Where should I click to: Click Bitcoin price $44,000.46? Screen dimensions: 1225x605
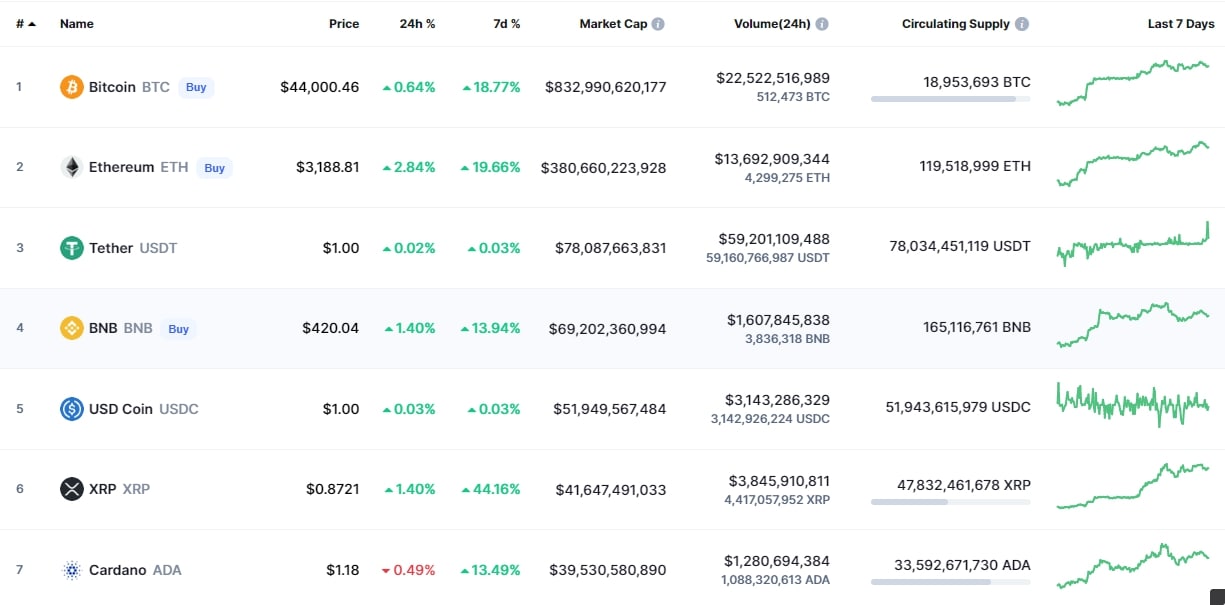[320, 87]
